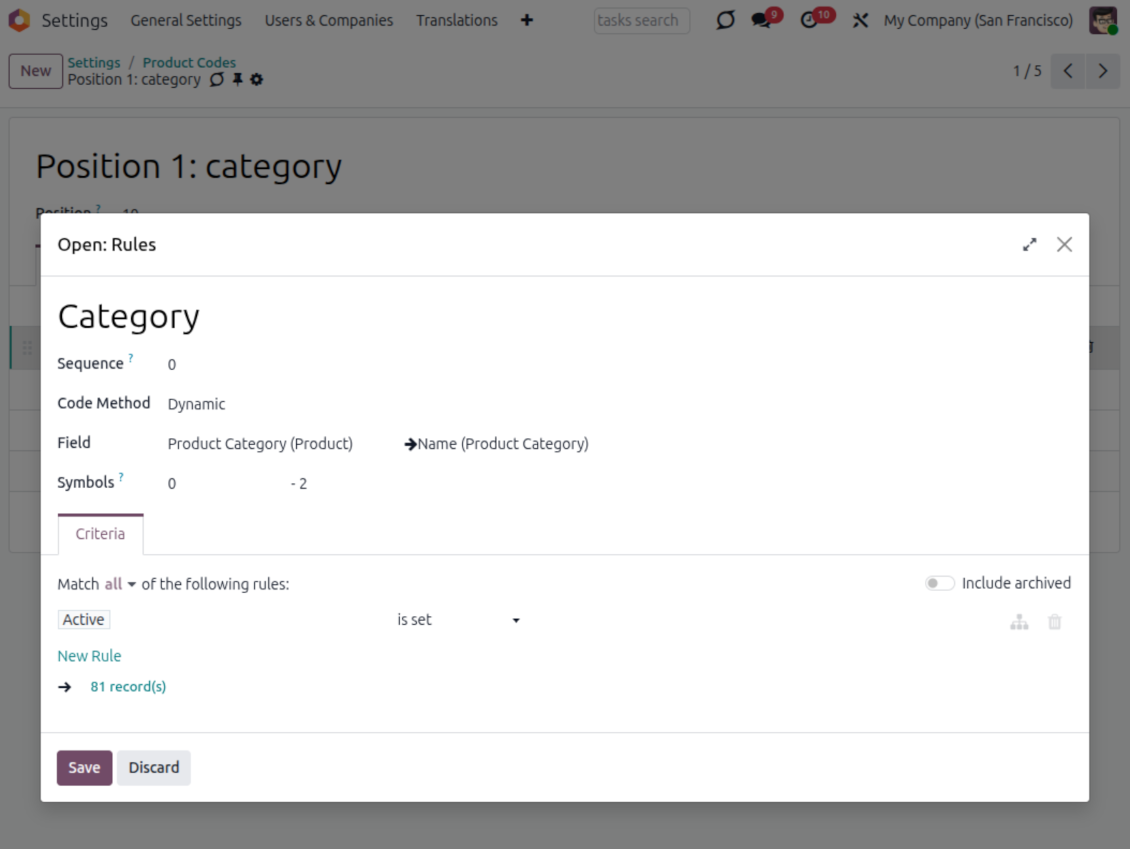Open the Match all dropdown
Image resolution: width=1130 pixels, height=849 pixels.
coord(120,584)
